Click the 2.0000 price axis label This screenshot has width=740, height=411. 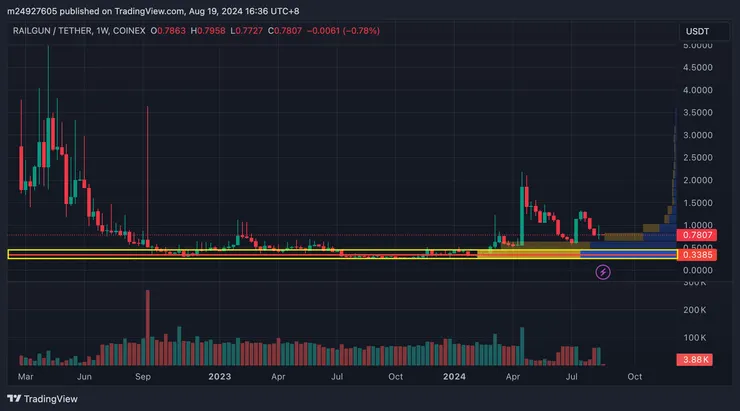[698, 180]
